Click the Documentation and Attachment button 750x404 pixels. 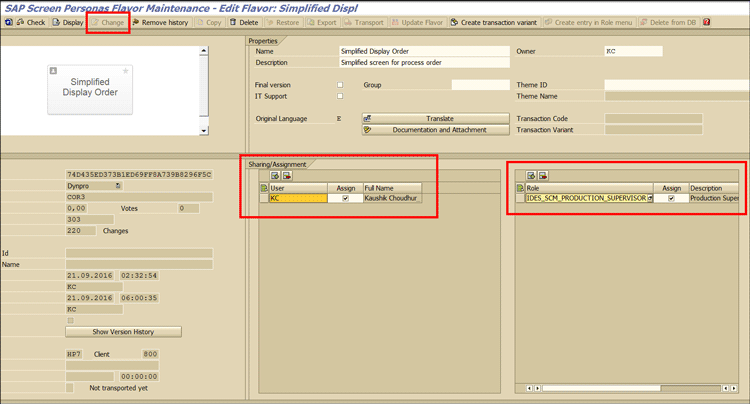(x=438, y=130)
